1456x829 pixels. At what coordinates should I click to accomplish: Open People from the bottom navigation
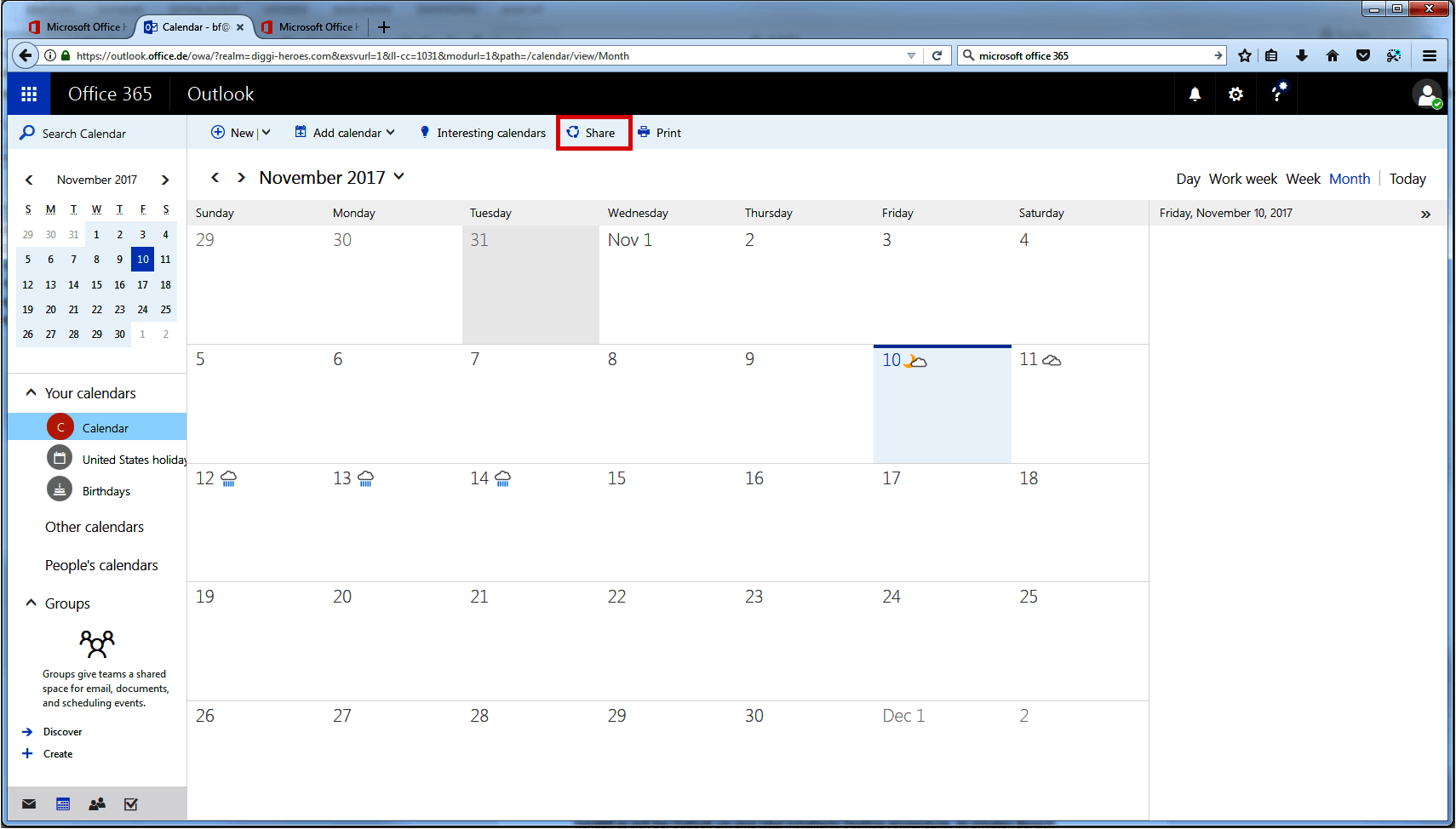coord(96,803)
